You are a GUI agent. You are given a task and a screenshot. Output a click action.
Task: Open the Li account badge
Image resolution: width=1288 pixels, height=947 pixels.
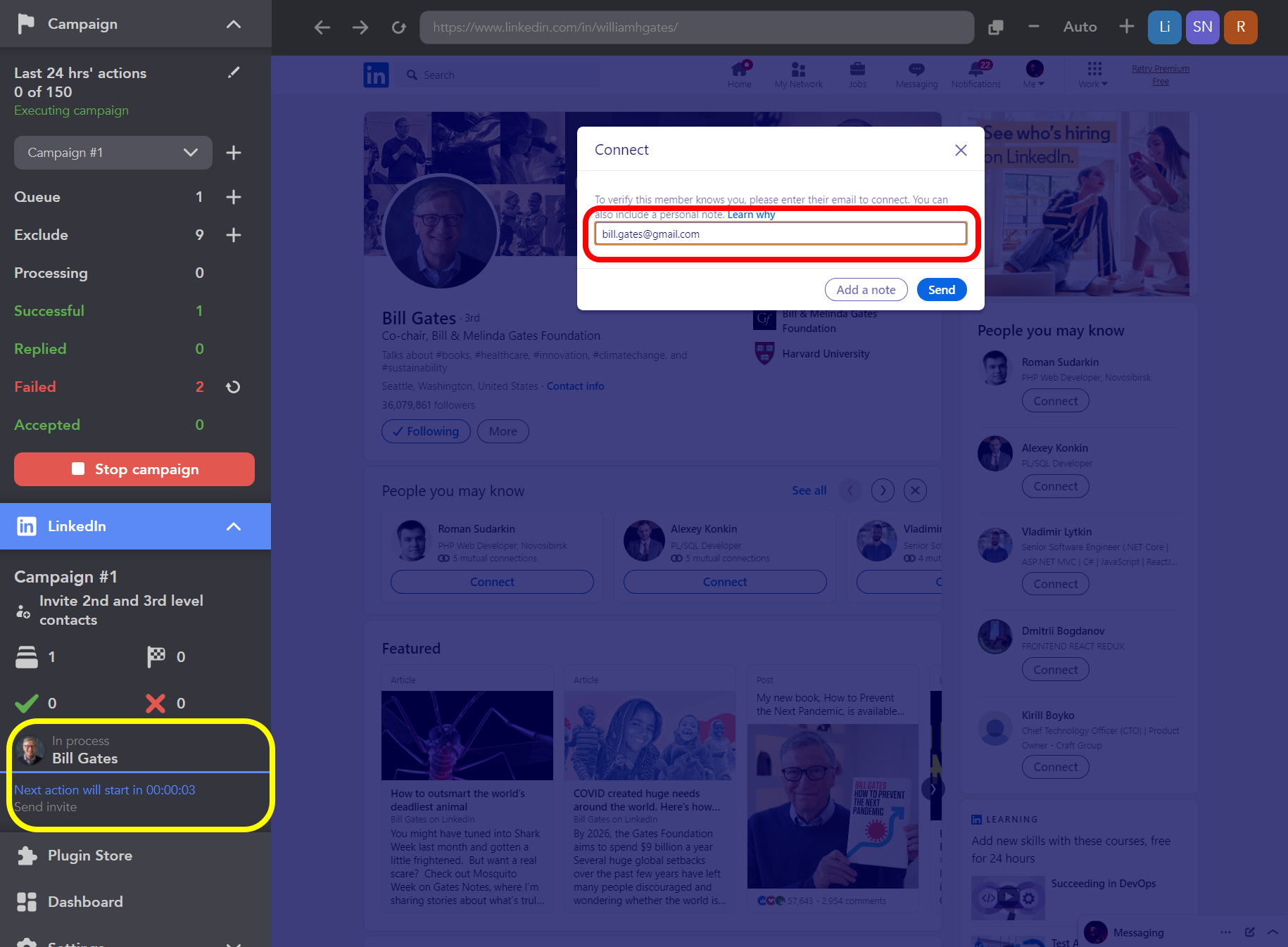pos(1165,27)
